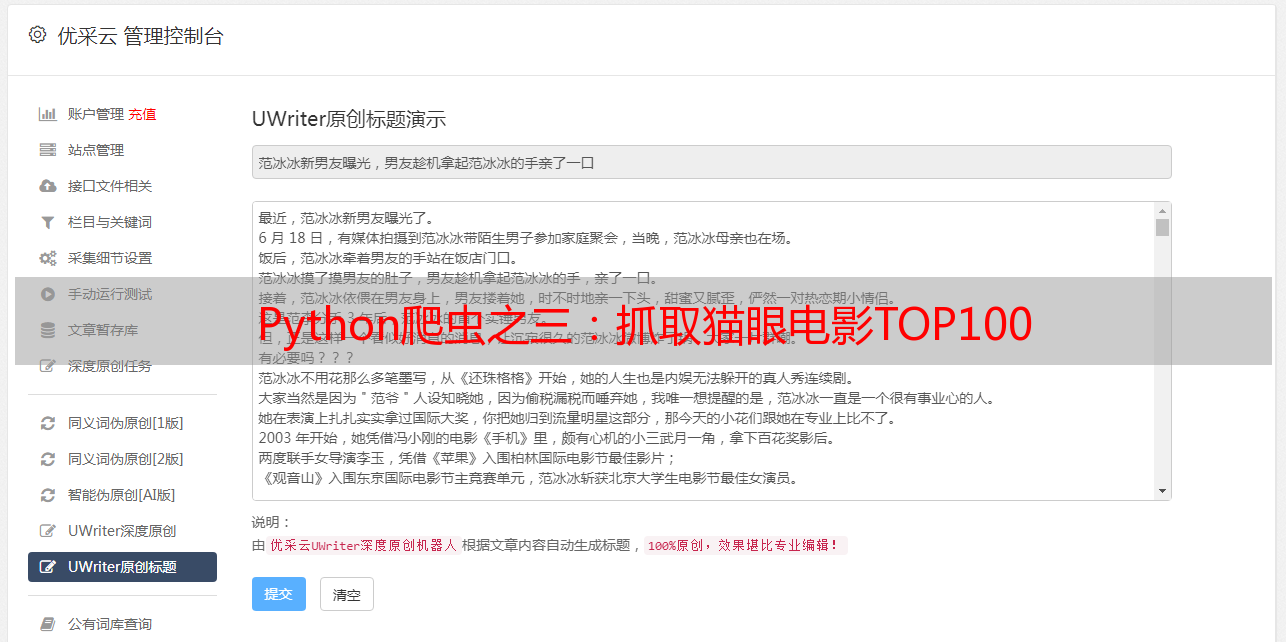The height and width of the screenshot is (642, 1286).
Task: Click the scrollbar thumb in the article box
Action: [1162, 227]
